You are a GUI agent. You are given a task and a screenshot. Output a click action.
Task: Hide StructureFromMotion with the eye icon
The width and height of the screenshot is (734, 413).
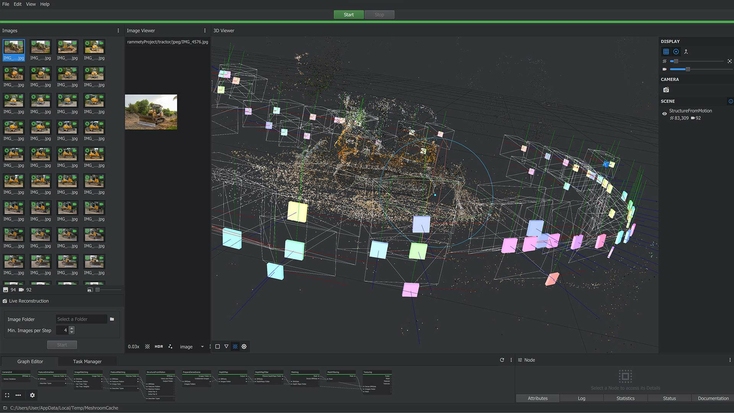tap(665, 113)
